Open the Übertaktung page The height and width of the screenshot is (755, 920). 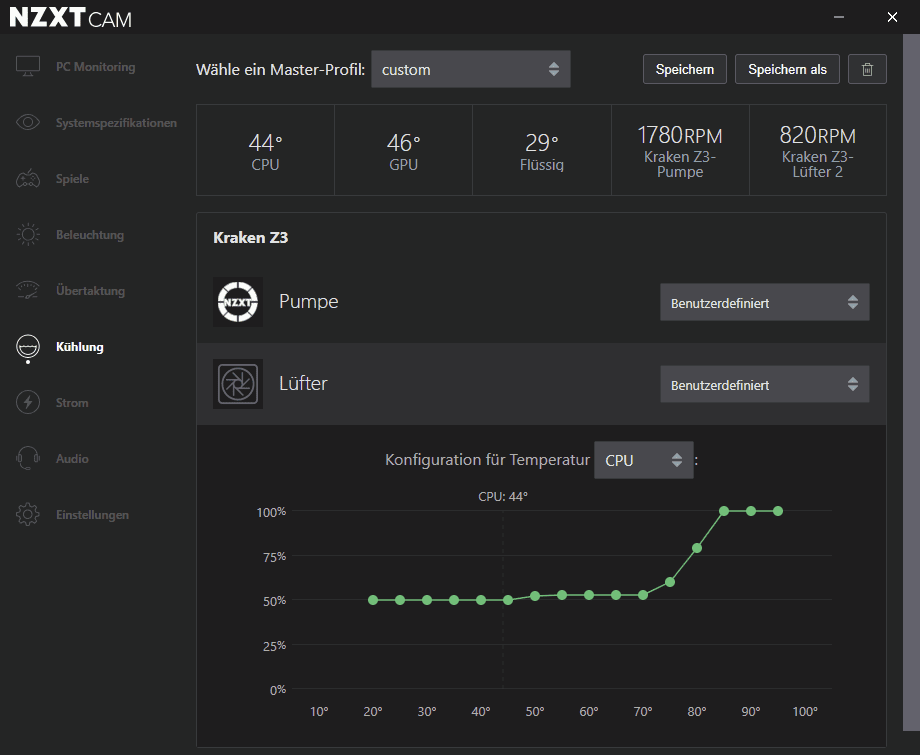coord(90,290)
